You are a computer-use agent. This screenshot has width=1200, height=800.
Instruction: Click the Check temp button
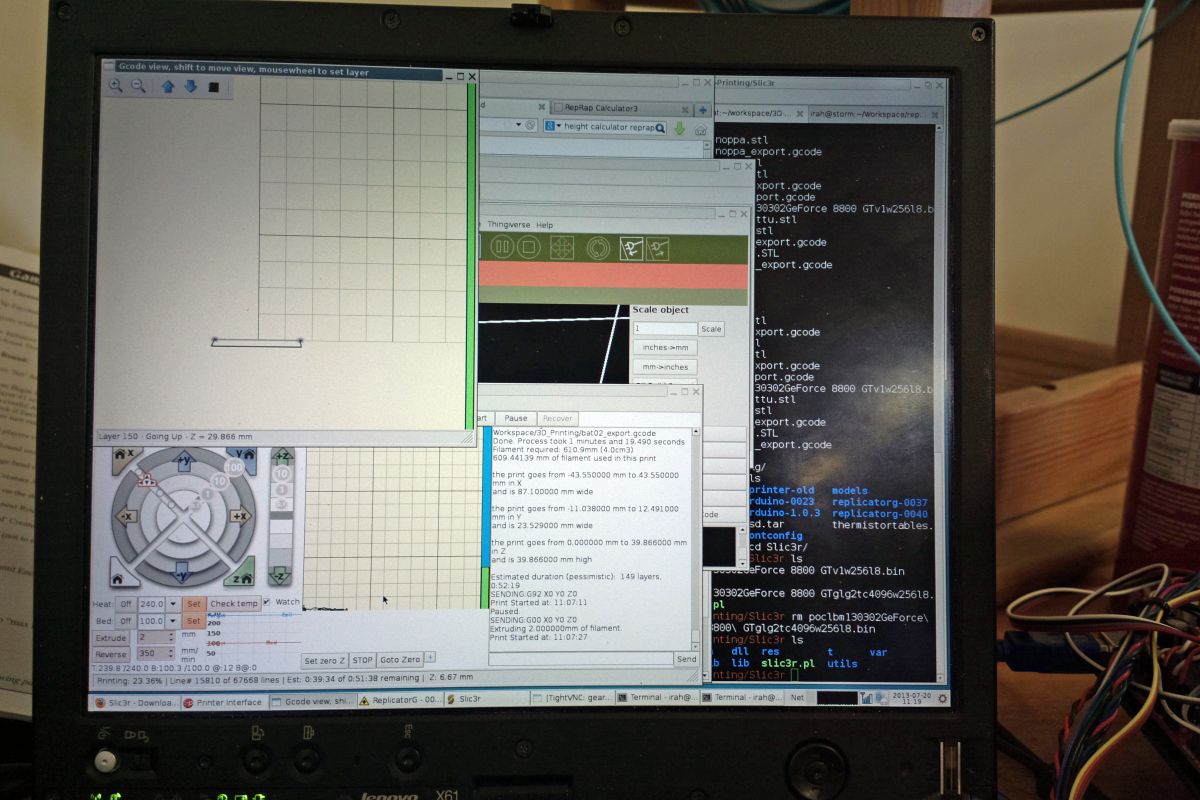click(x=234, y=604)
